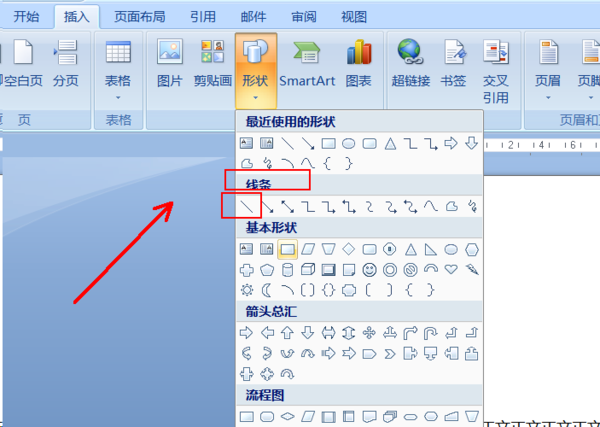Switch to the 页面布局 ribbon tab
Screen dimensions: 600x427
(x=140, y=16)
